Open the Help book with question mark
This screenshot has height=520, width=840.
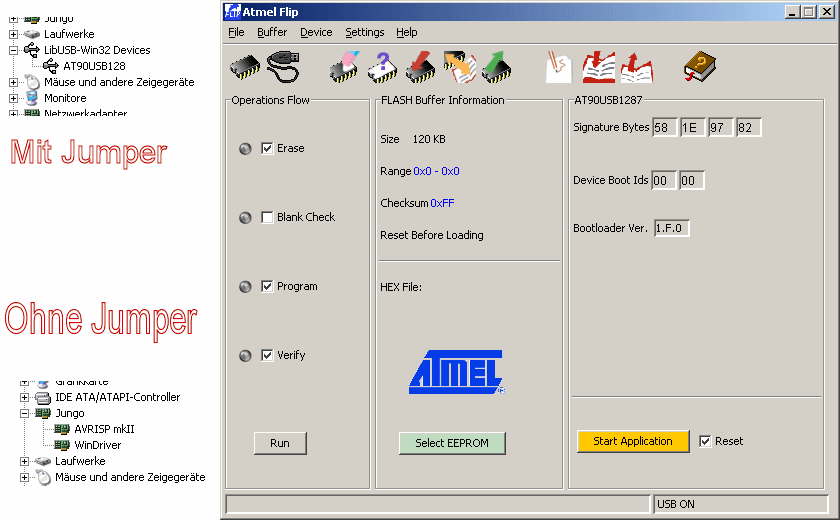(700, 66)
